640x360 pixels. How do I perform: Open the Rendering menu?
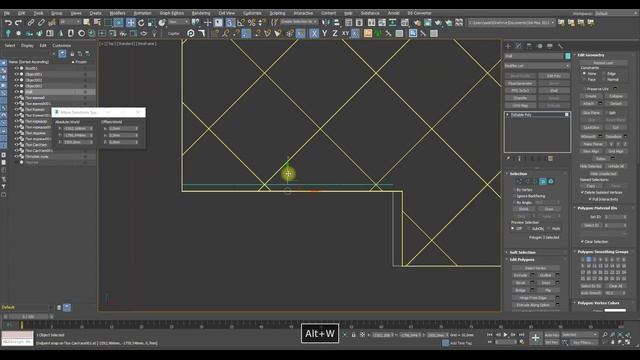click(201, 13)
